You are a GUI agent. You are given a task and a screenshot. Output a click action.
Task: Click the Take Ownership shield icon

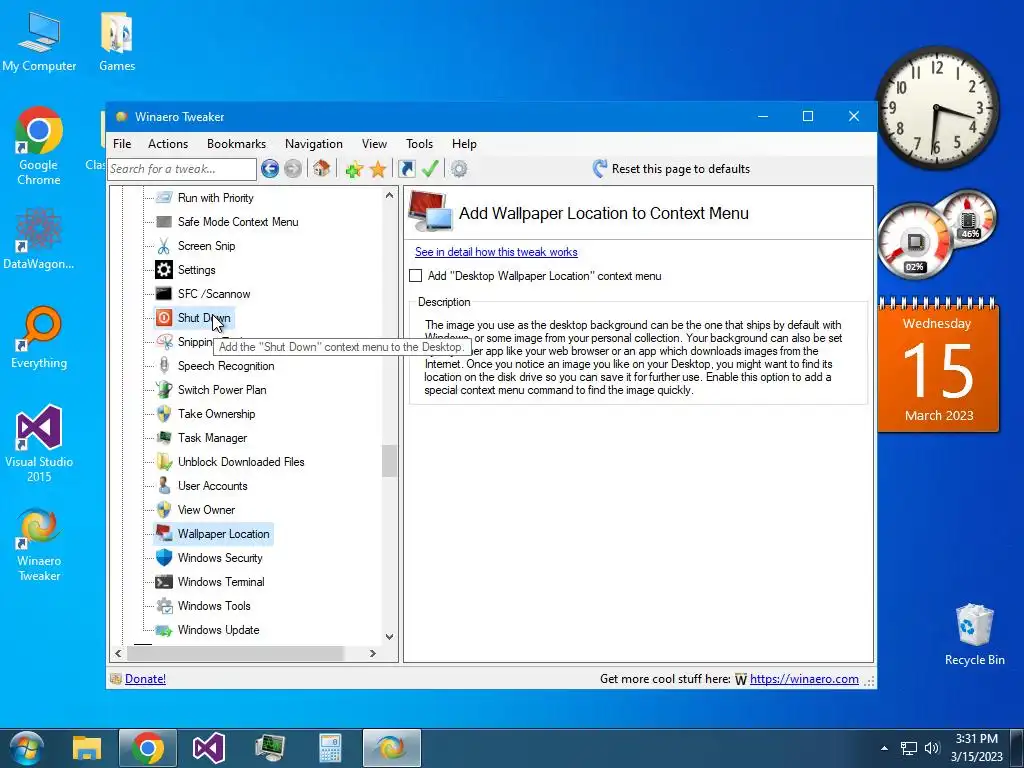point(164,414)
